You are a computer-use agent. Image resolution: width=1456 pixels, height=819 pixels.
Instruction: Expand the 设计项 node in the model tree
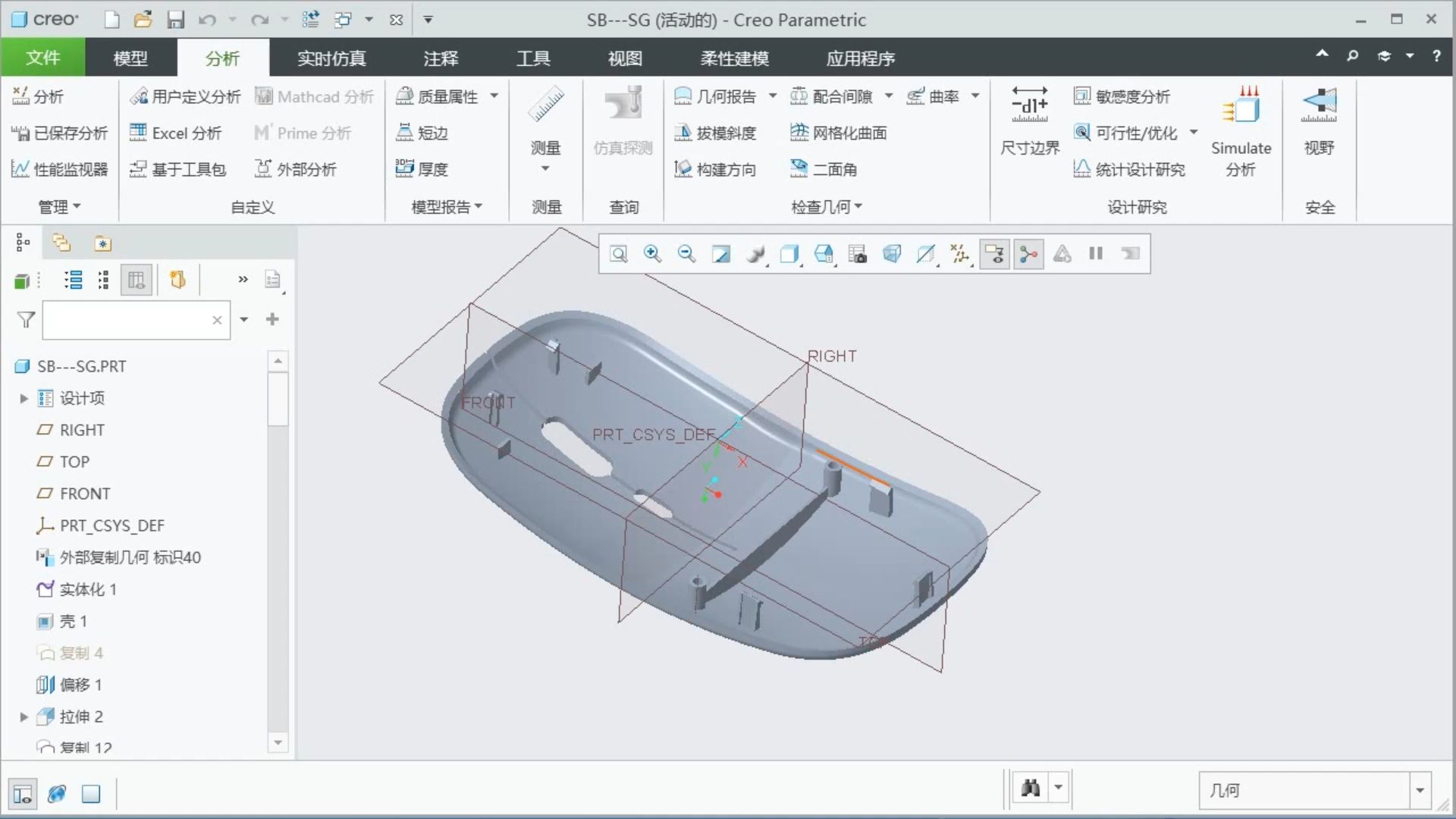(x=22, y=398)
